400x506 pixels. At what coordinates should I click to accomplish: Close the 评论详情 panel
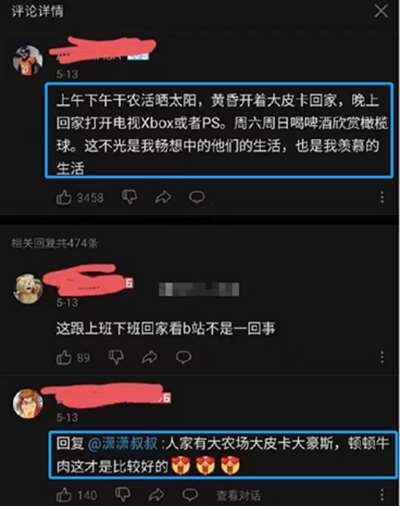(381, 11)
